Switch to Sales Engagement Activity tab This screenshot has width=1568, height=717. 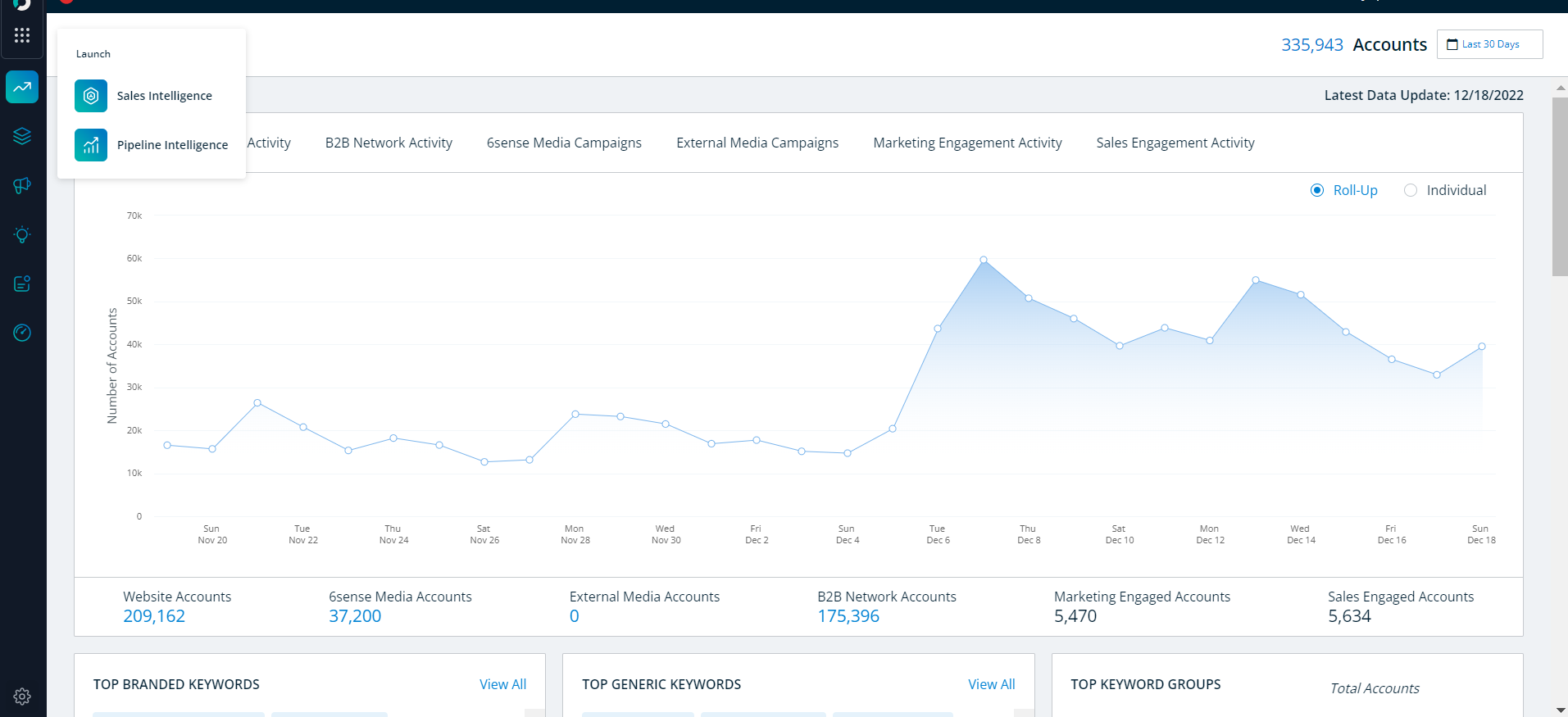[1175, 143]
